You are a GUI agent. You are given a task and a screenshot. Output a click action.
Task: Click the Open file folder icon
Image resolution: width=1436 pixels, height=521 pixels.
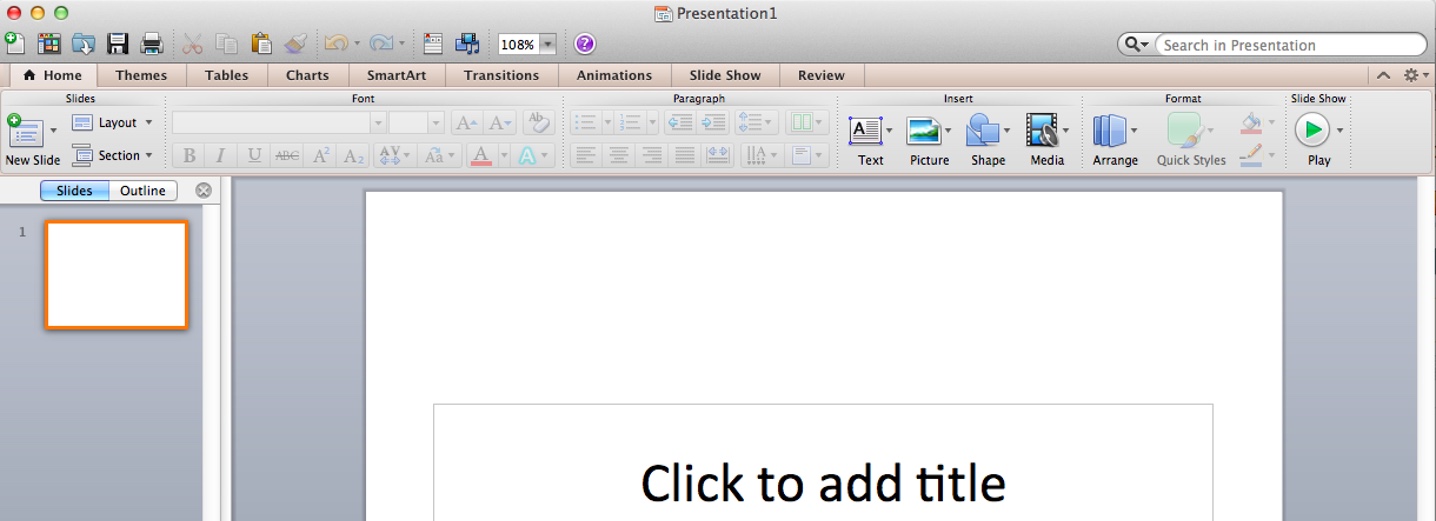83,44
